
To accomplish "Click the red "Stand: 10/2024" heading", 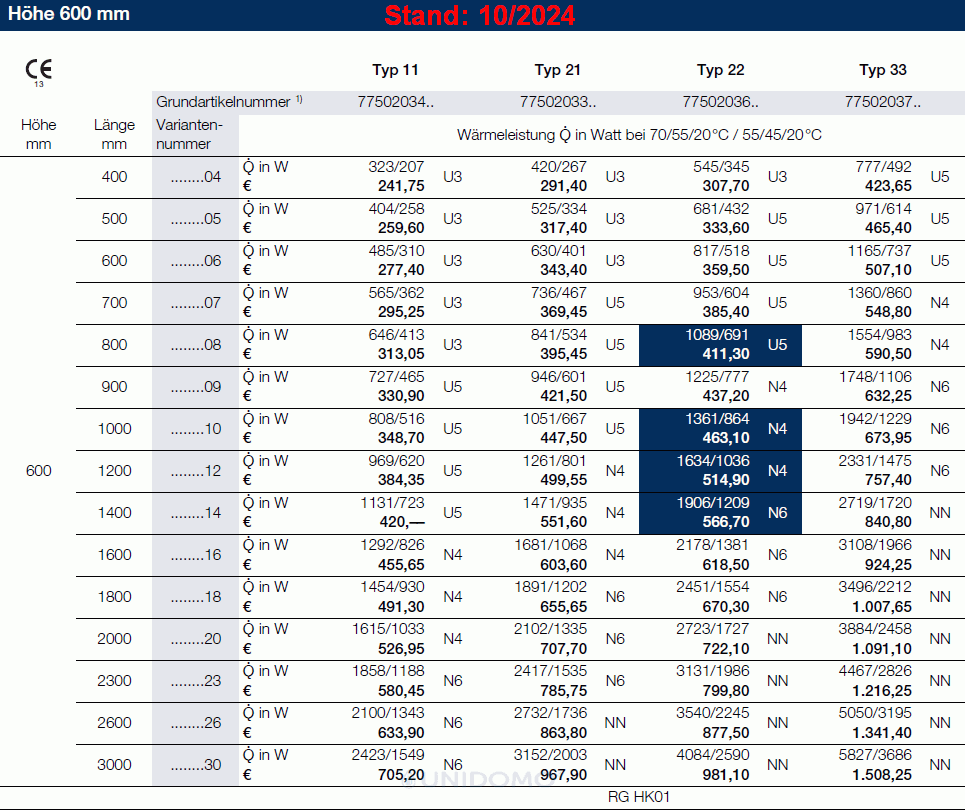I will tap(480, 16).
